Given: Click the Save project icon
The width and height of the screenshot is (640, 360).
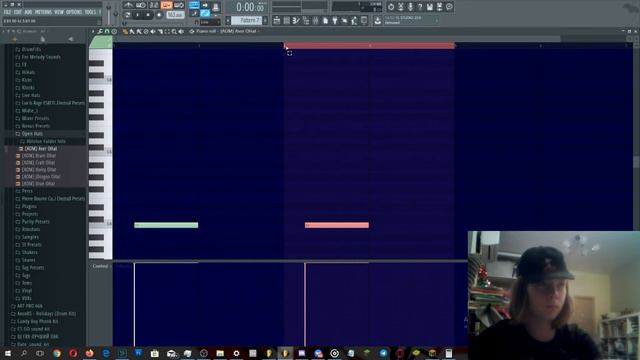Looking at the screenshot, I should pyautogui.click(x=429, y=7).
